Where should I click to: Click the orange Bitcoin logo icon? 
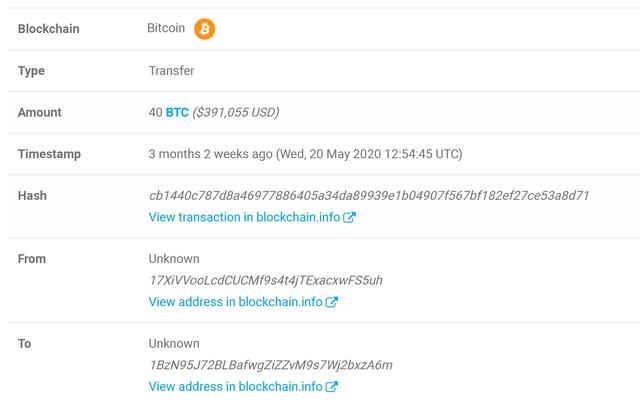coord(205,29)
